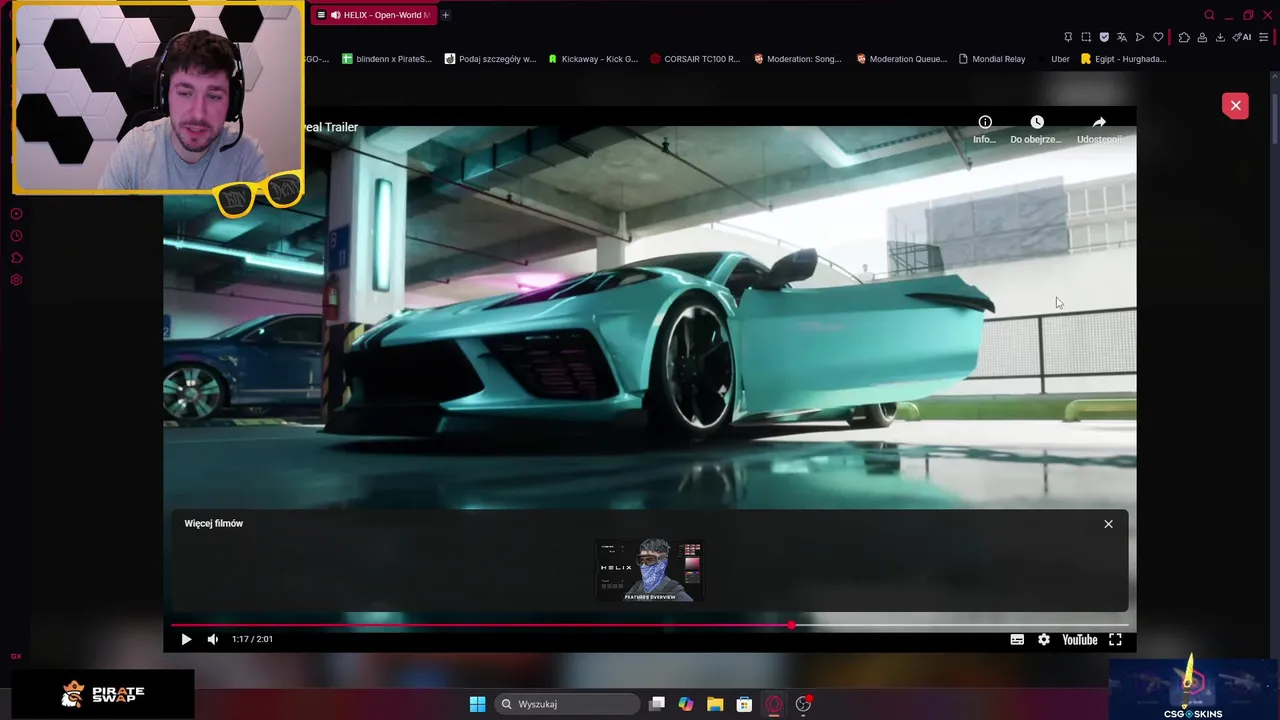Open blindenn x PirateS bookmark
1280x720 pixels.
click(x=387, y=59)
